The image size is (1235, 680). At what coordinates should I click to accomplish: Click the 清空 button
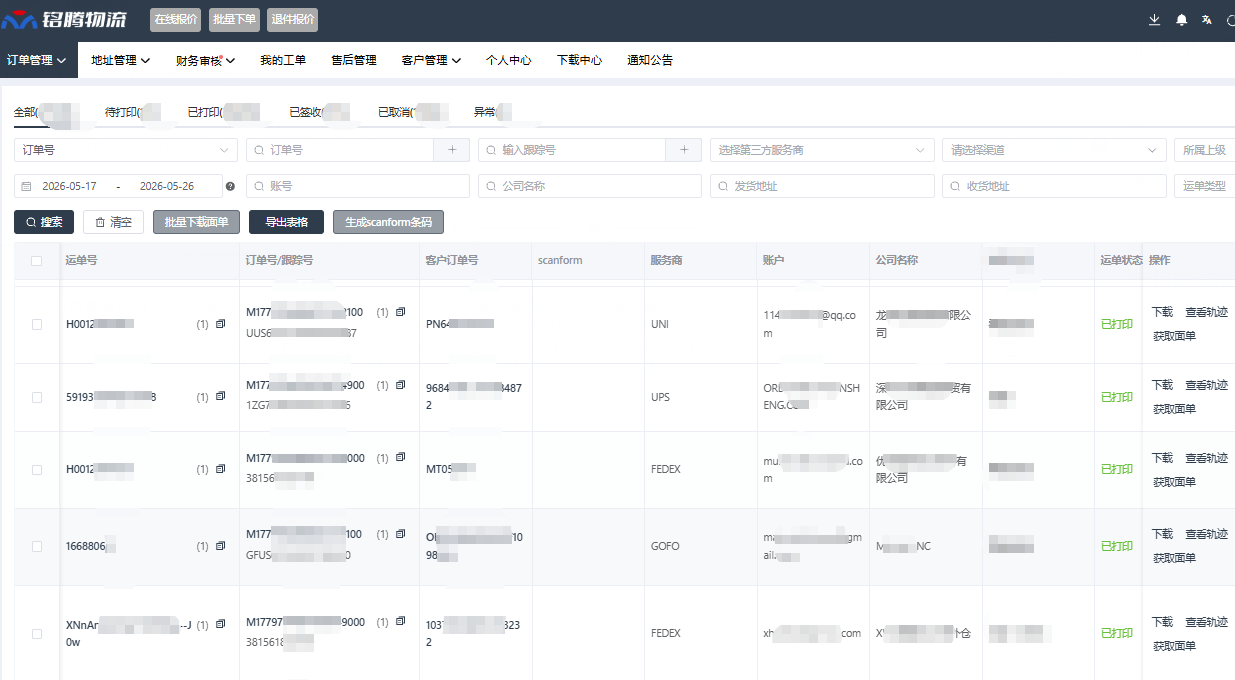click(x=114, y=222)
